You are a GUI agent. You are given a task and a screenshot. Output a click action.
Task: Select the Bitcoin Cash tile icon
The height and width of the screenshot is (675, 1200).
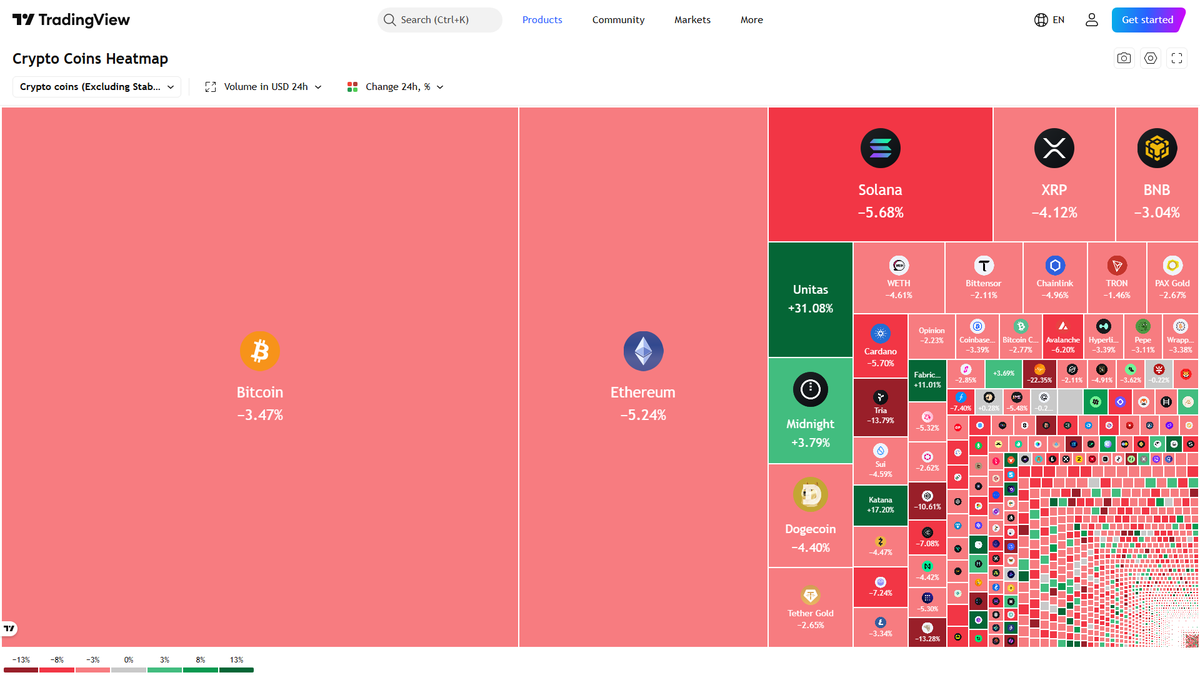(1021, 326)
